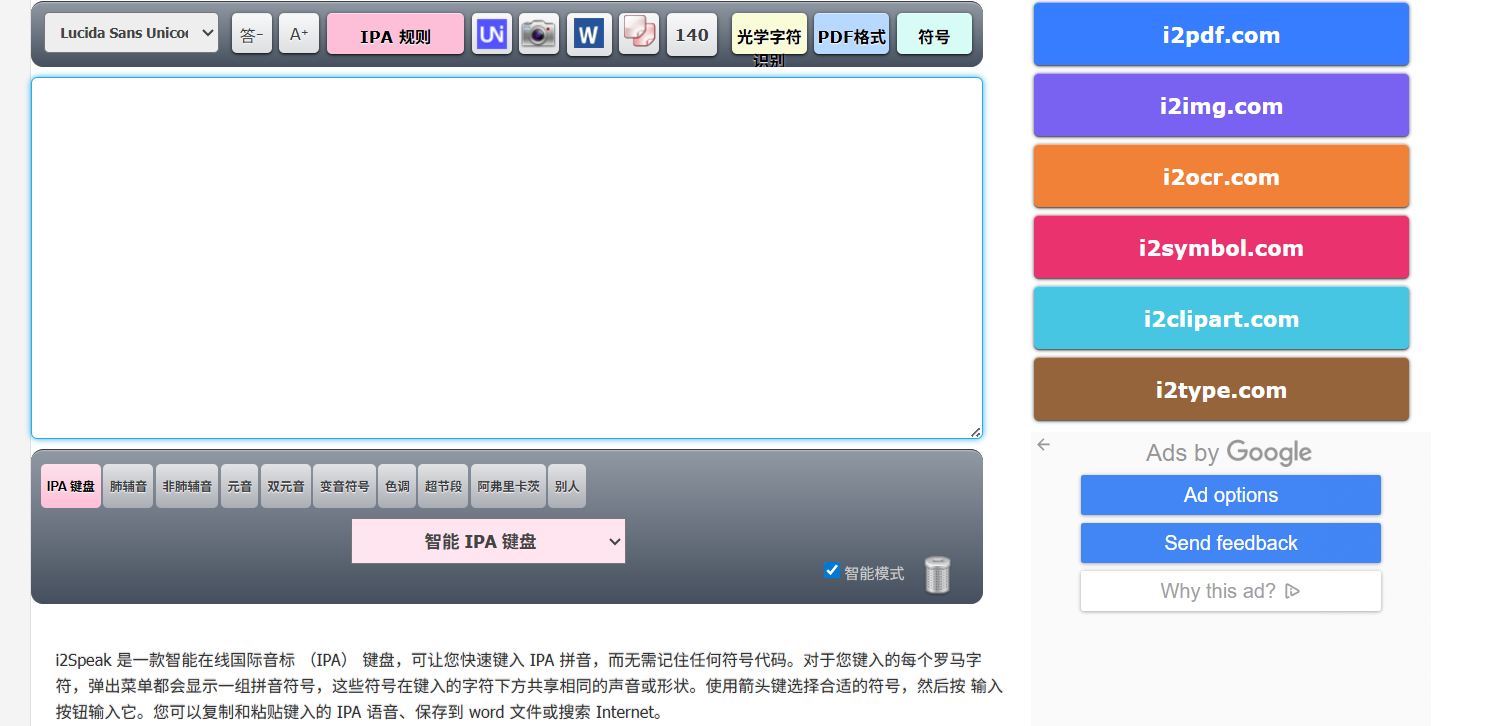
Task: Open the 光学字符识别 OCR button
Action: point(769,34)
